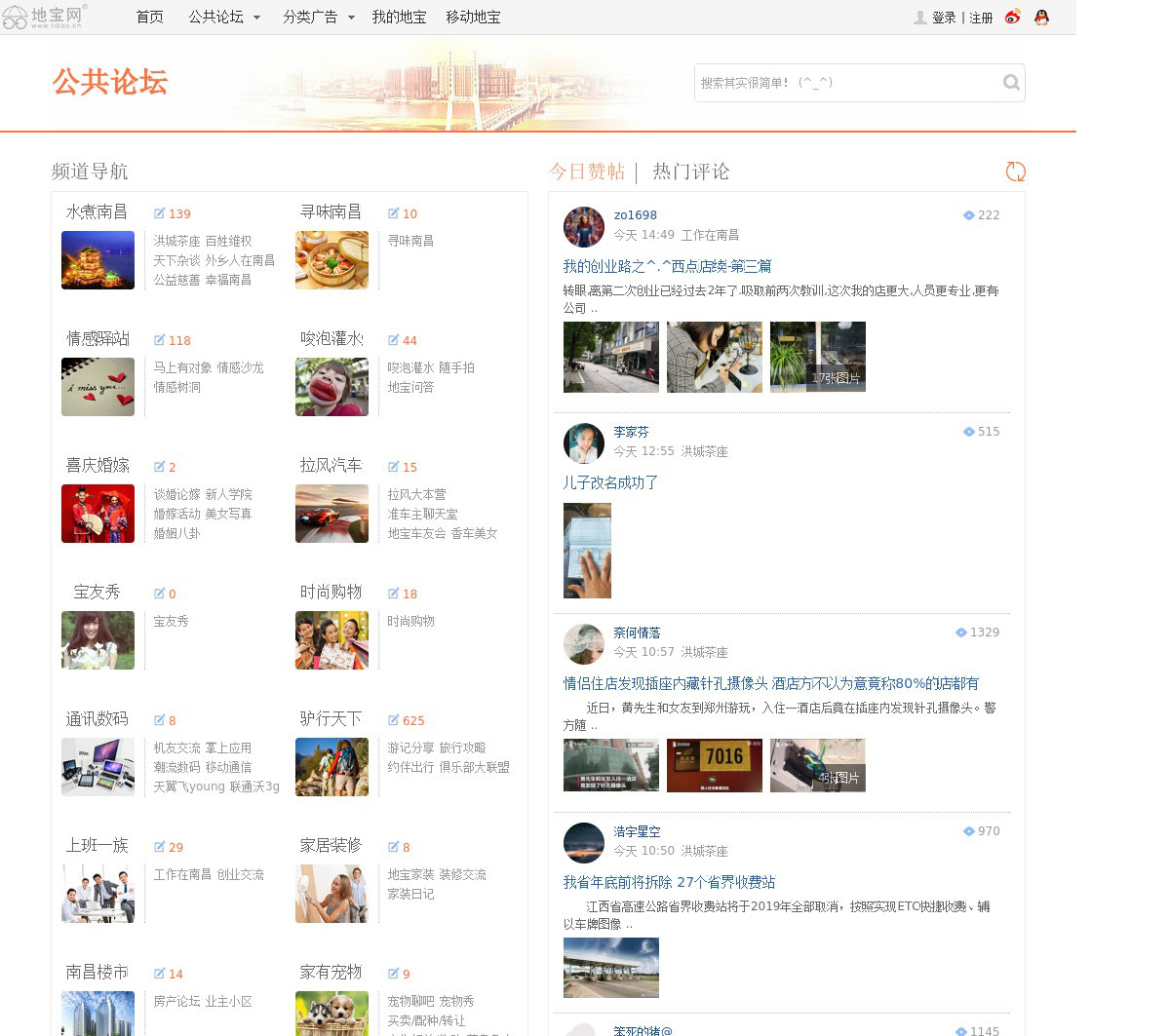Open 驴行天下 channel thumbnail

(x=331, y=767)
